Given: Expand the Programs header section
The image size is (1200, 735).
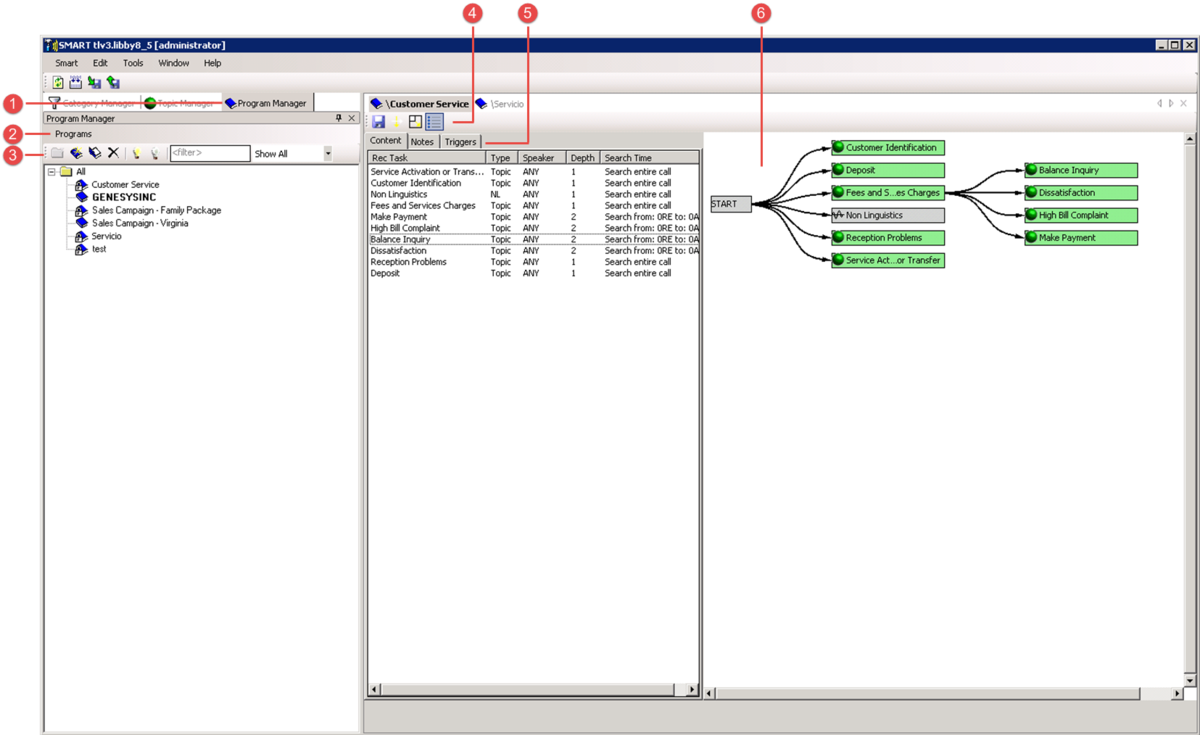Looking at the screenshot, I should 75,133.
